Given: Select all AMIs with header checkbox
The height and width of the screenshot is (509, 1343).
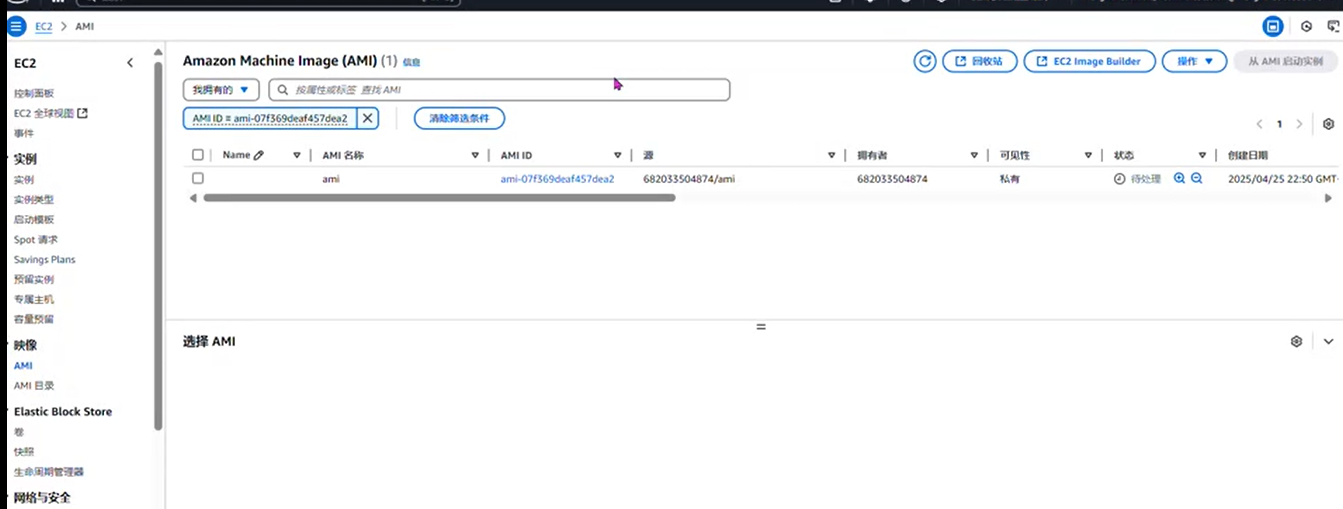Looking at the screenshot, I should click(x=198, y=155).
